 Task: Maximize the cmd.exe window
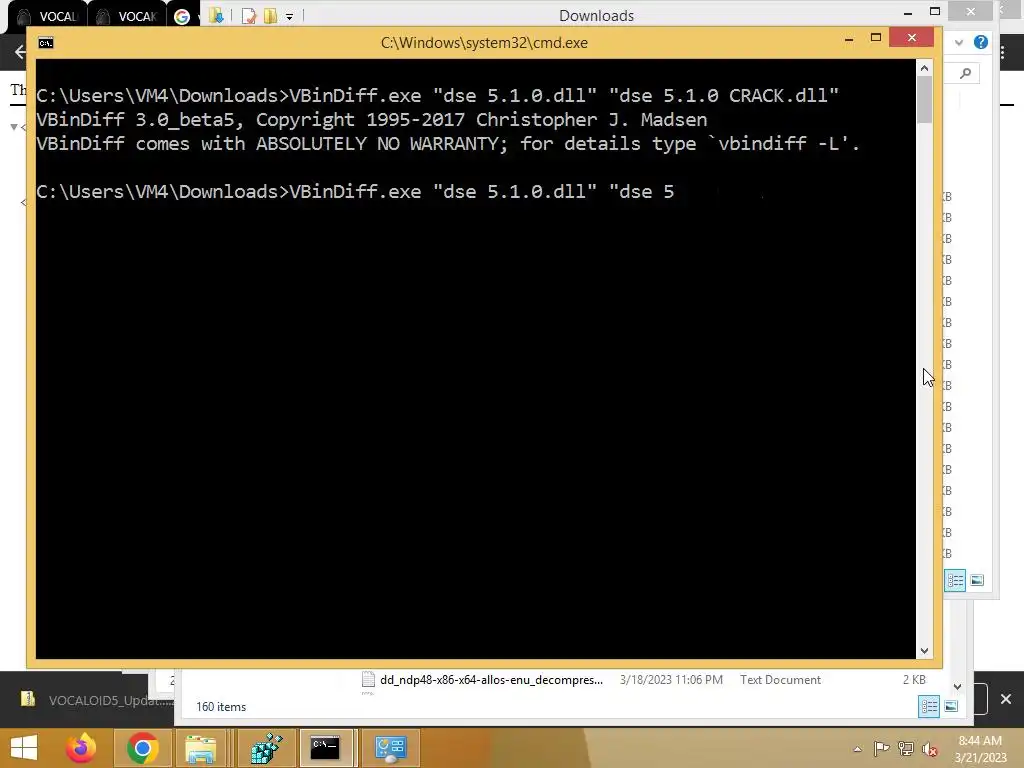pyautogui.click(x=876, y=38)
